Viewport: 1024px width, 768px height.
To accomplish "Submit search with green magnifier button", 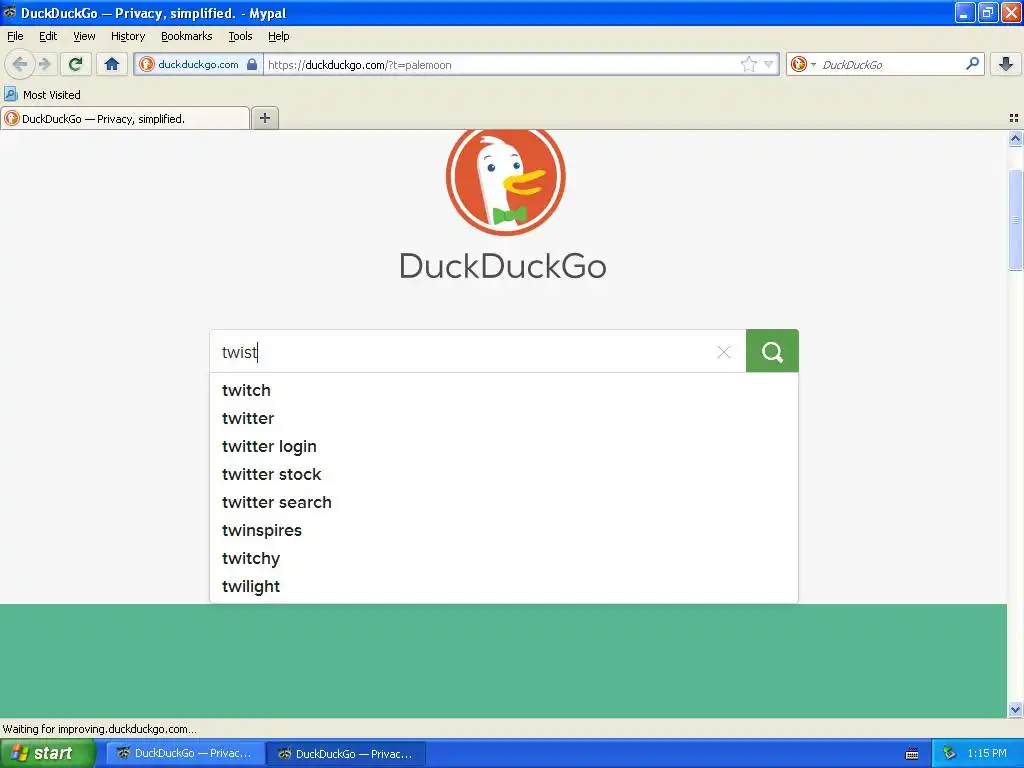I will (772, 351).
